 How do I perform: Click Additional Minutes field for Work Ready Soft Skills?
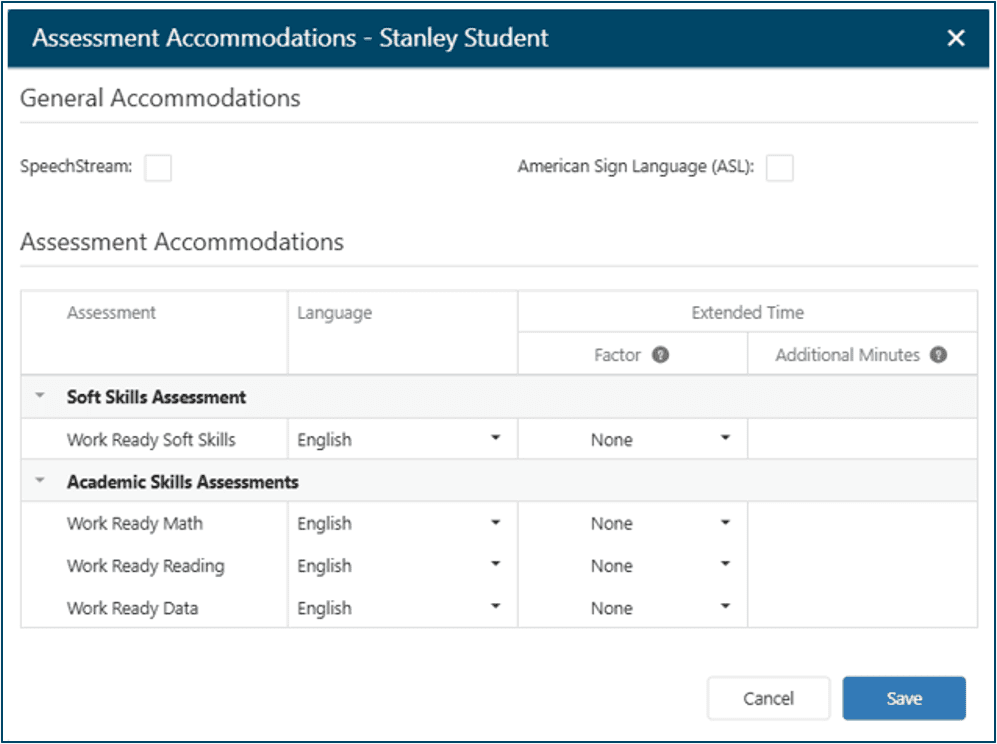[x=862, y=439]
